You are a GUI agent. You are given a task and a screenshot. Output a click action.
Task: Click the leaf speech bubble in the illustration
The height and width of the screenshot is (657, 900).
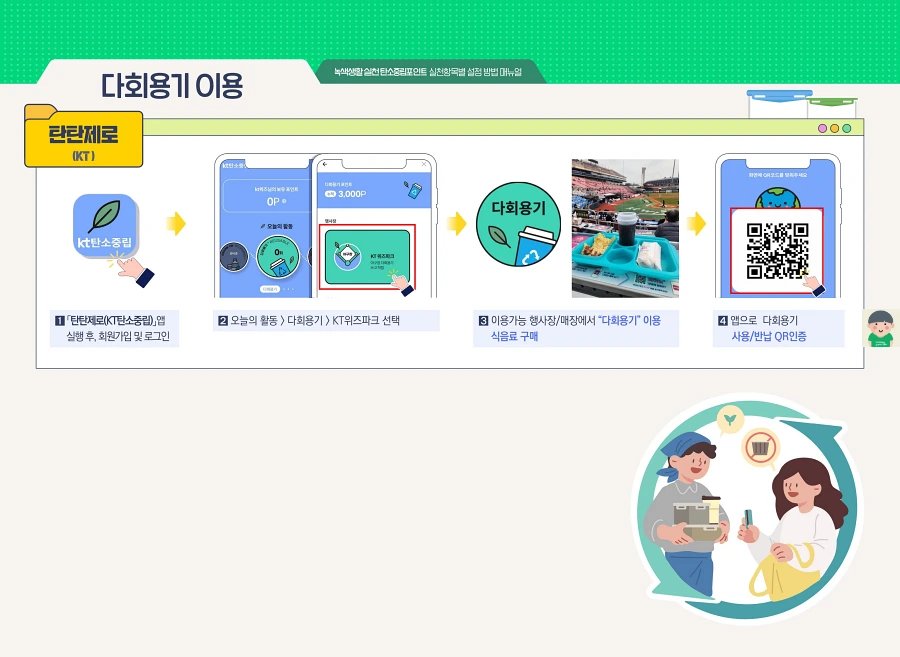(730, 421)
